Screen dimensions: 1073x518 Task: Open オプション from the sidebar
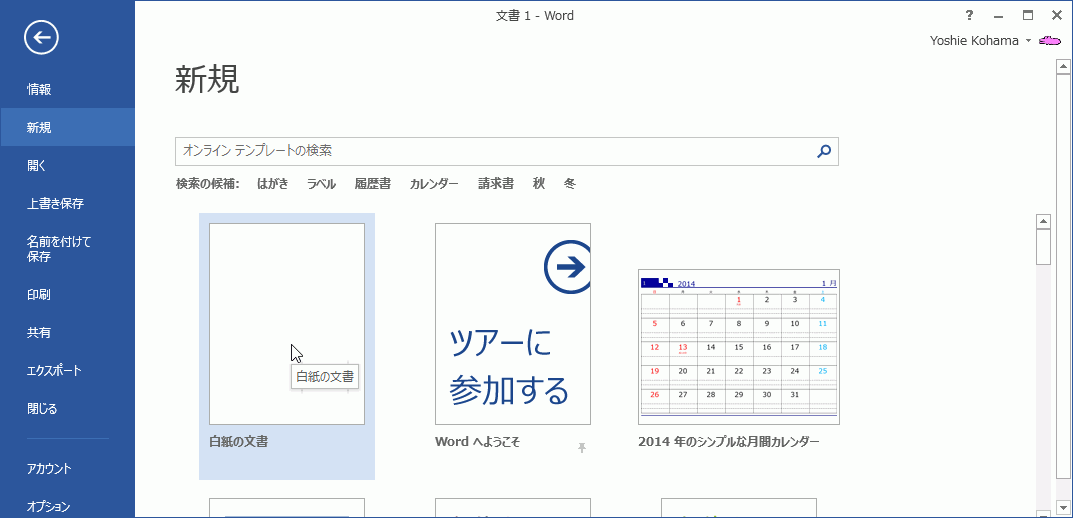[x=67, y=506]
